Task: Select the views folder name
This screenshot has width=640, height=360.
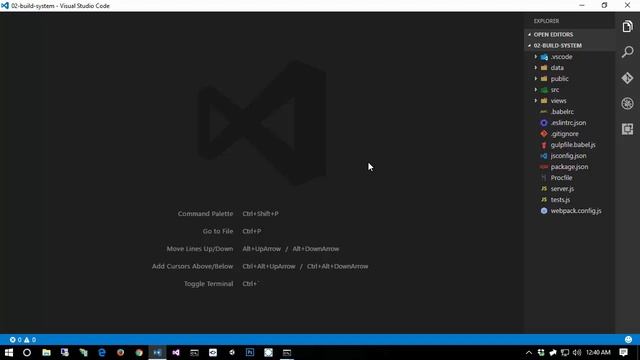Action: click(558, 101)
